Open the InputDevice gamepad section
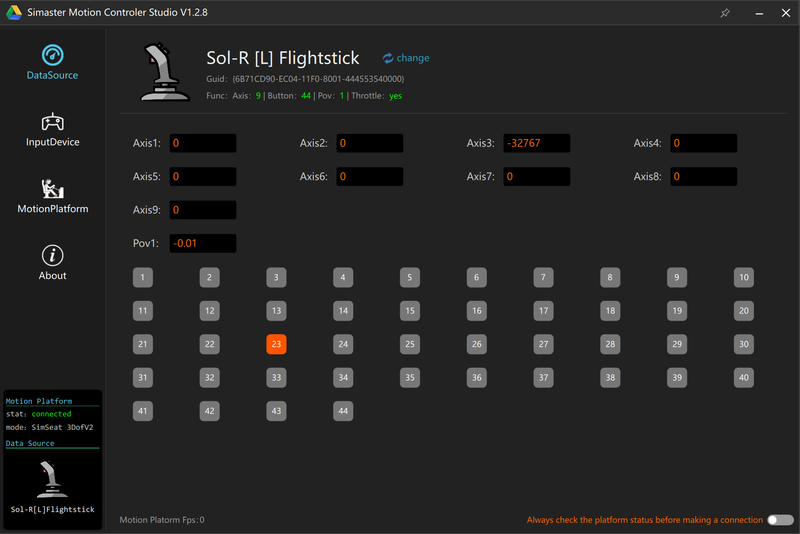This screenshot has height=534, width=800. pyautogui.click(x=53, y=130)
